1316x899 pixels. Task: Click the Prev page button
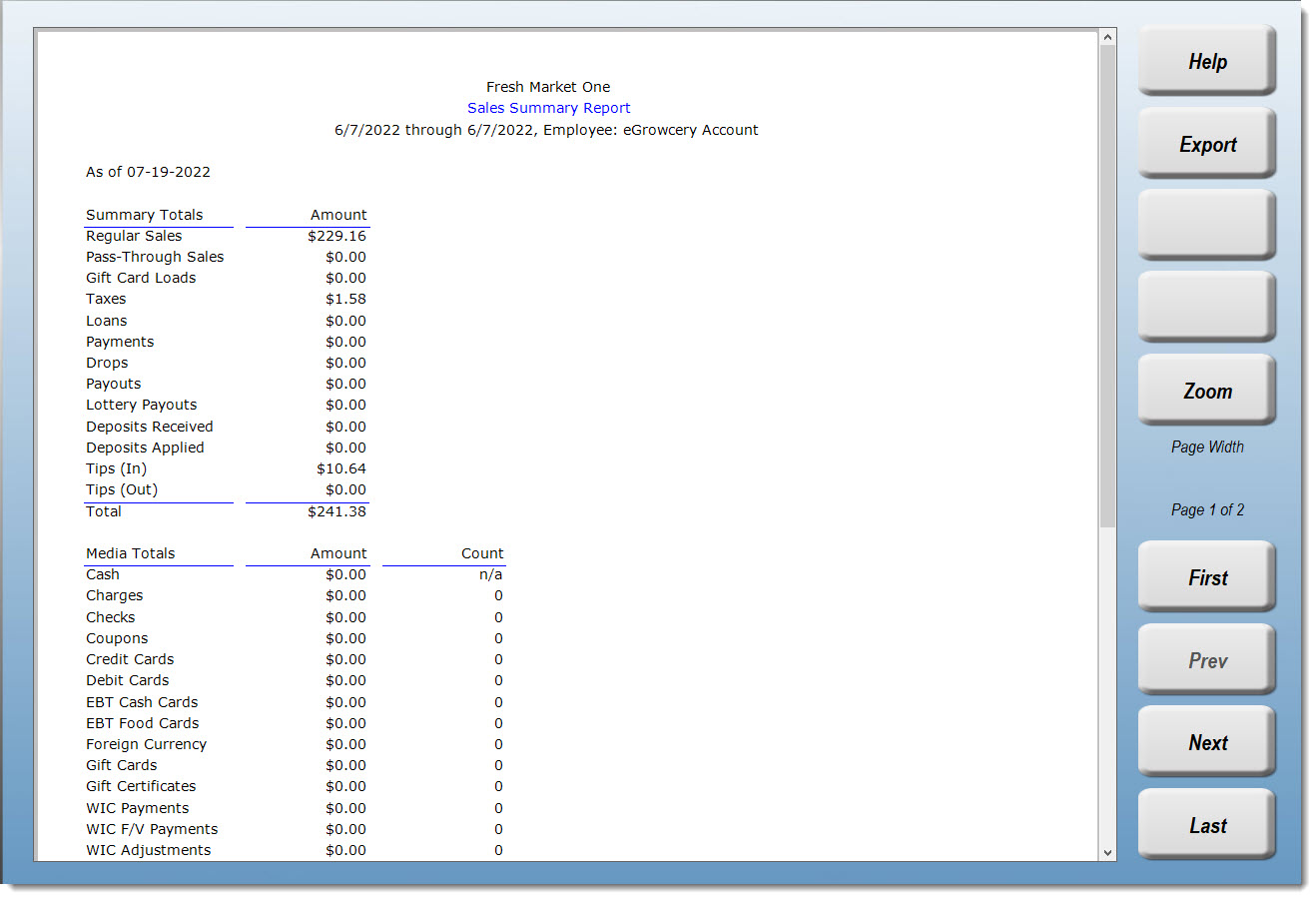pos(1207,660)
